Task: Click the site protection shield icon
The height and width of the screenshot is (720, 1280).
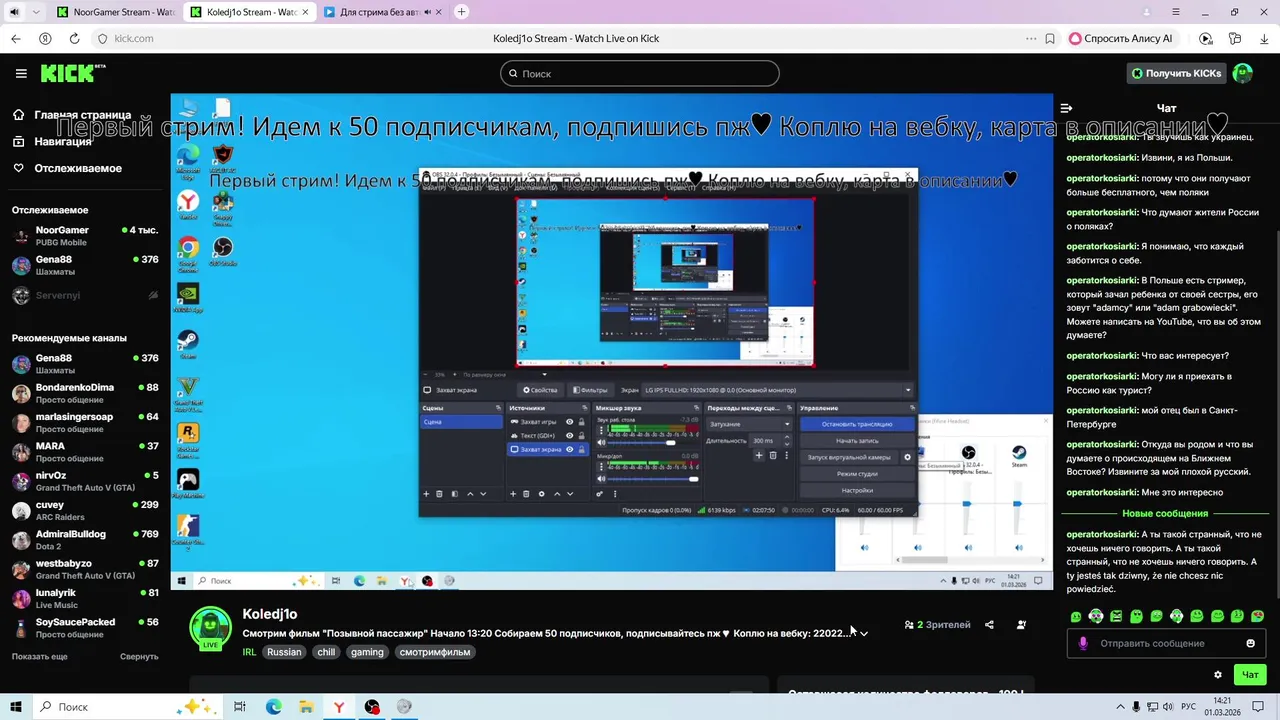Action: (102, 38)
